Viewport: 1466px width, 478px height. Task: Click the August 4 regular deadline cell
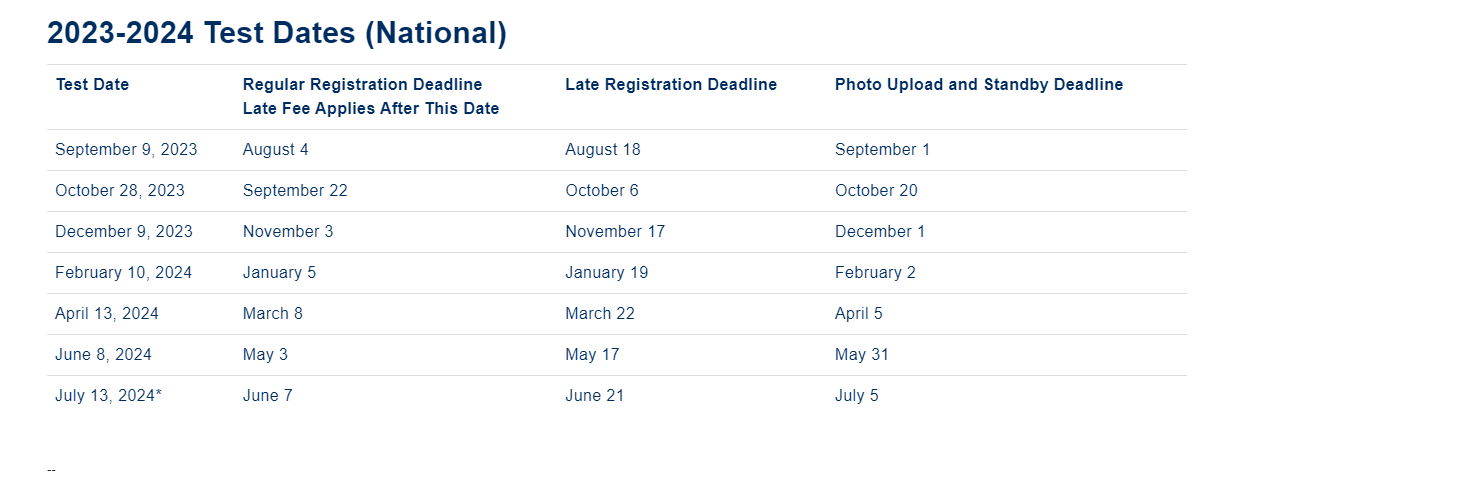275,150
